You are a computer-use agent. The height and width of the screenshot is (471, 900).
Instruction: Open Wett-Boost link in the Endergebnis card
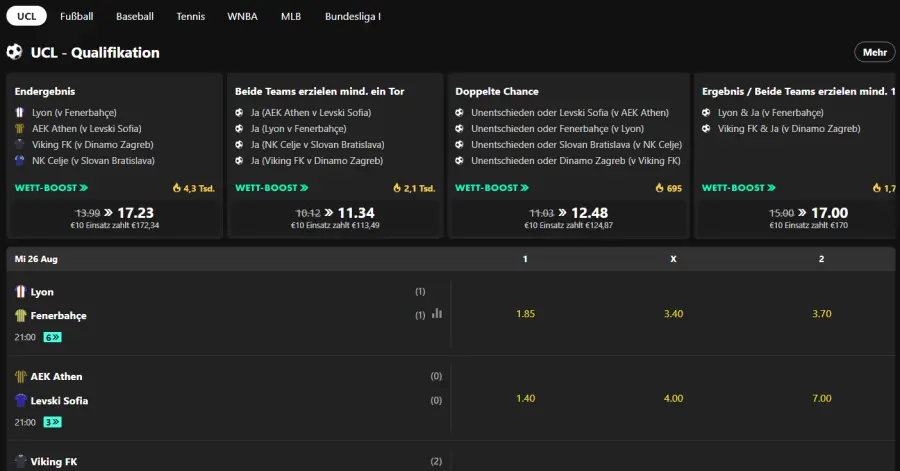tap(51, 188)
